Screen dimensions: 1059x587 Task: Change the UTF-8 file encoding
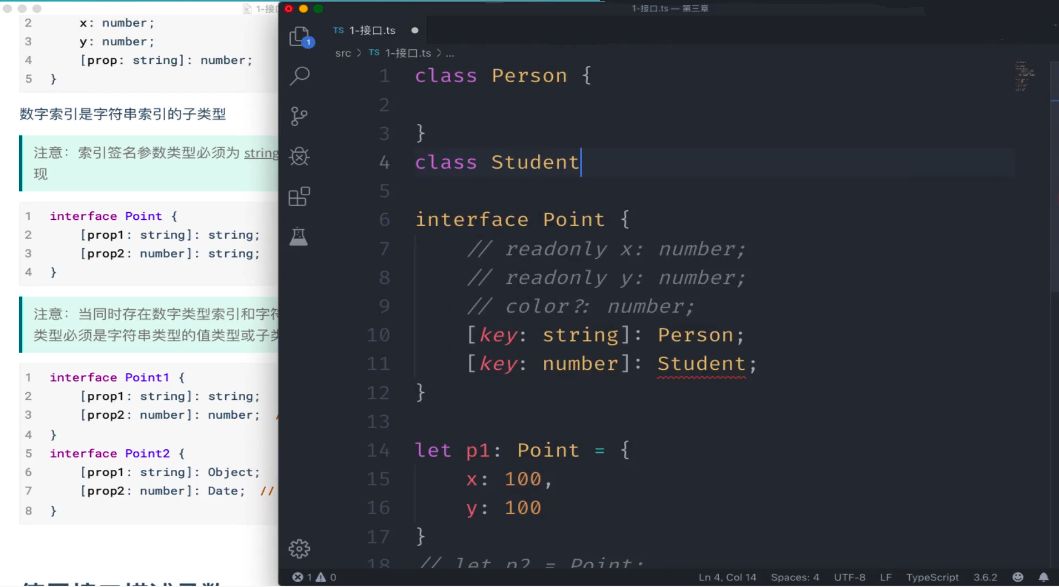(x=849, y=577)
